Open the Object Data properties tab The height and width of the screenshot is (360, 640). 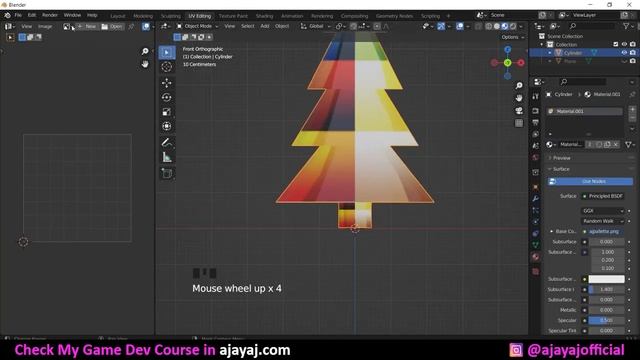pyautogui.click(x=536, y=245)
